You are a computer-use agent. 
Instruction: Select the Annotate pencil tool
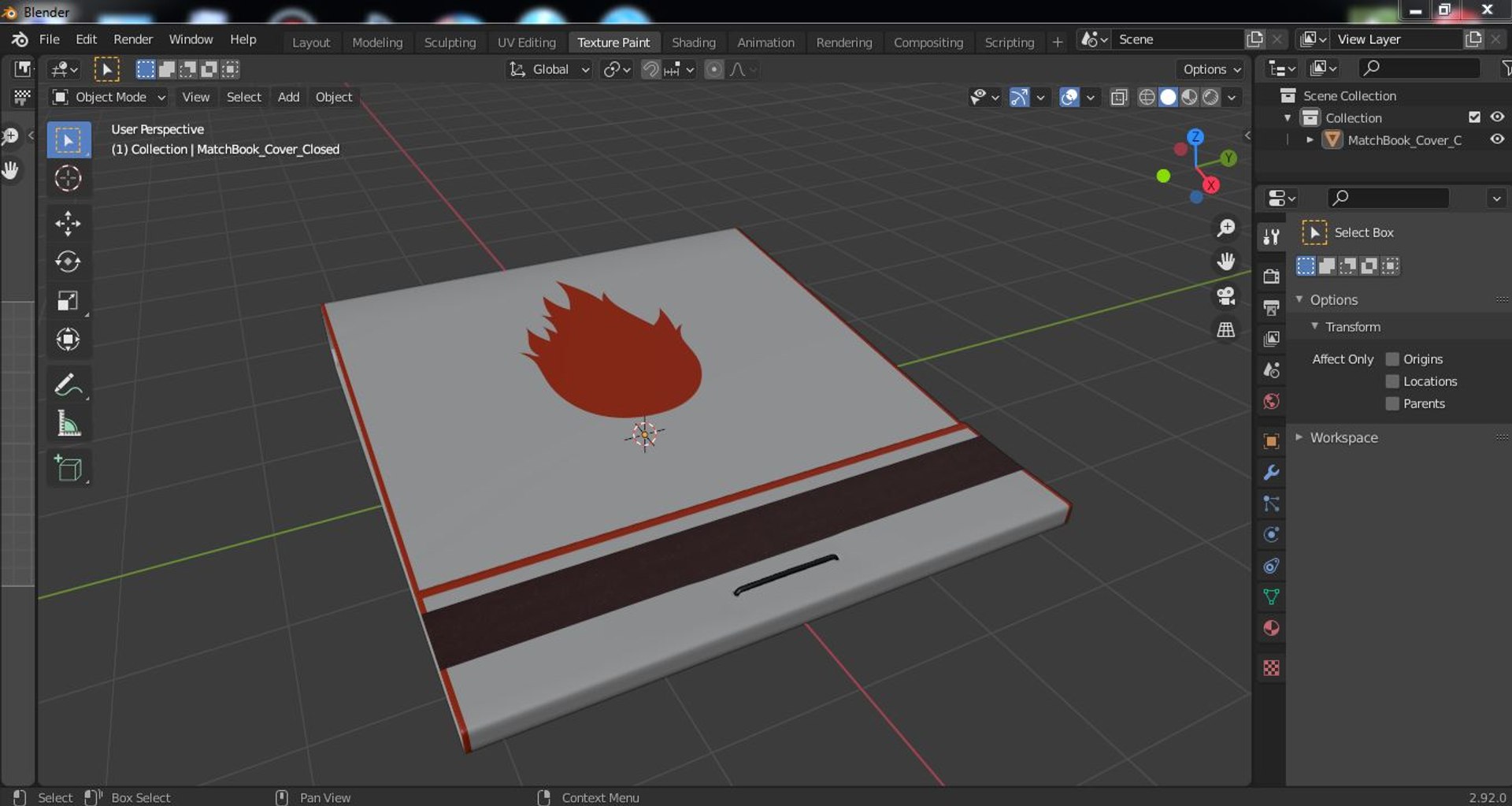68,384
